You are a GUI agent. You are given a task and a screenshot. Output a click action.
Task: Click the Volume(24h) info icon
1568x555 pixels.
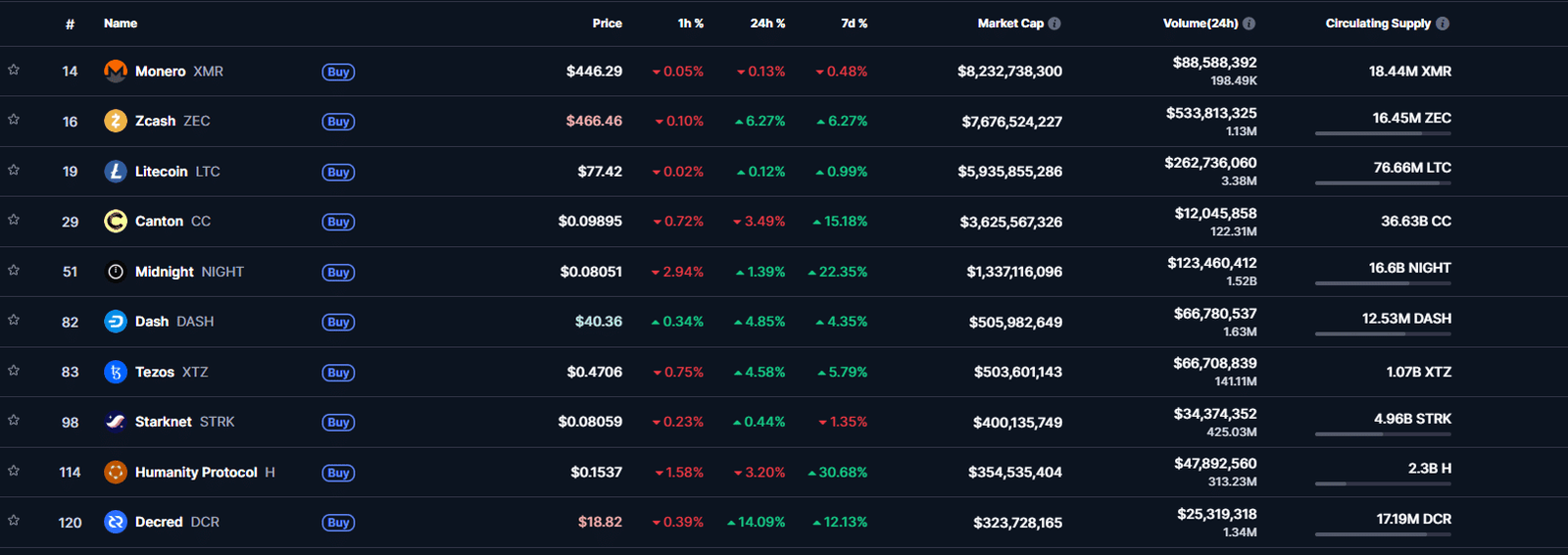click(1249, 24)
